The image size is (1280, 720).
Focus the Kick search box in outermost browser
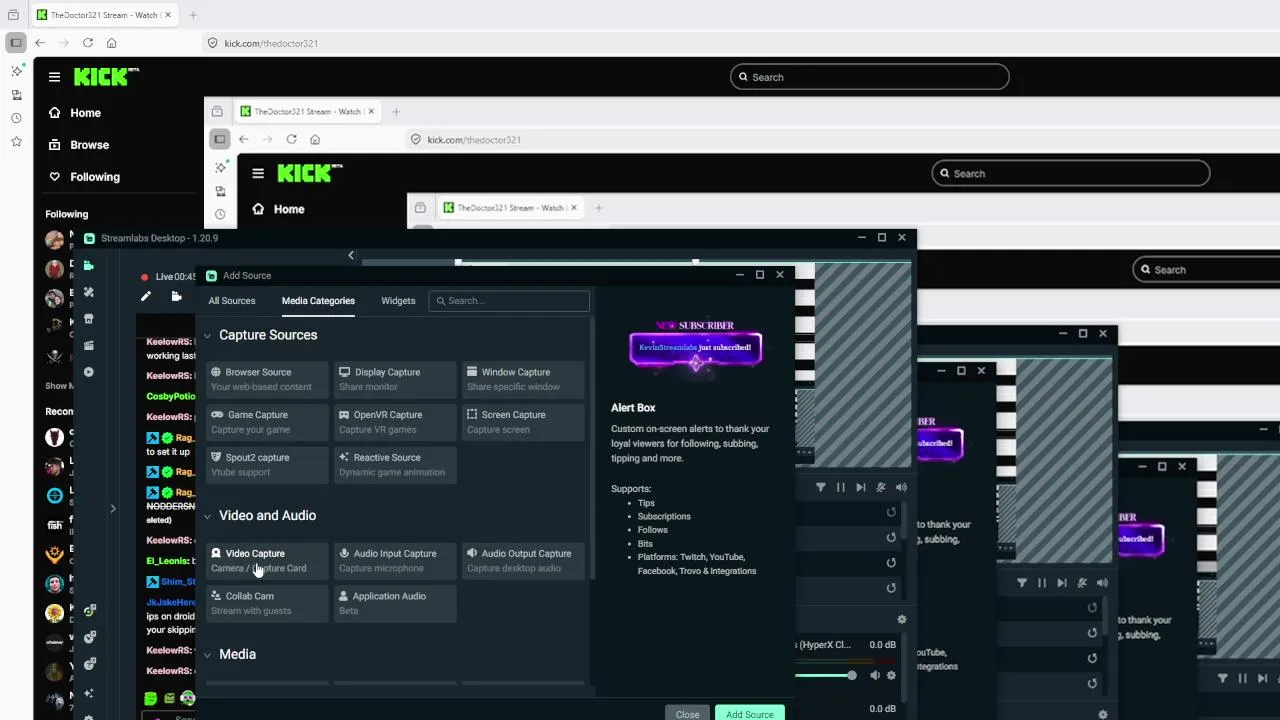pos(870,77)
